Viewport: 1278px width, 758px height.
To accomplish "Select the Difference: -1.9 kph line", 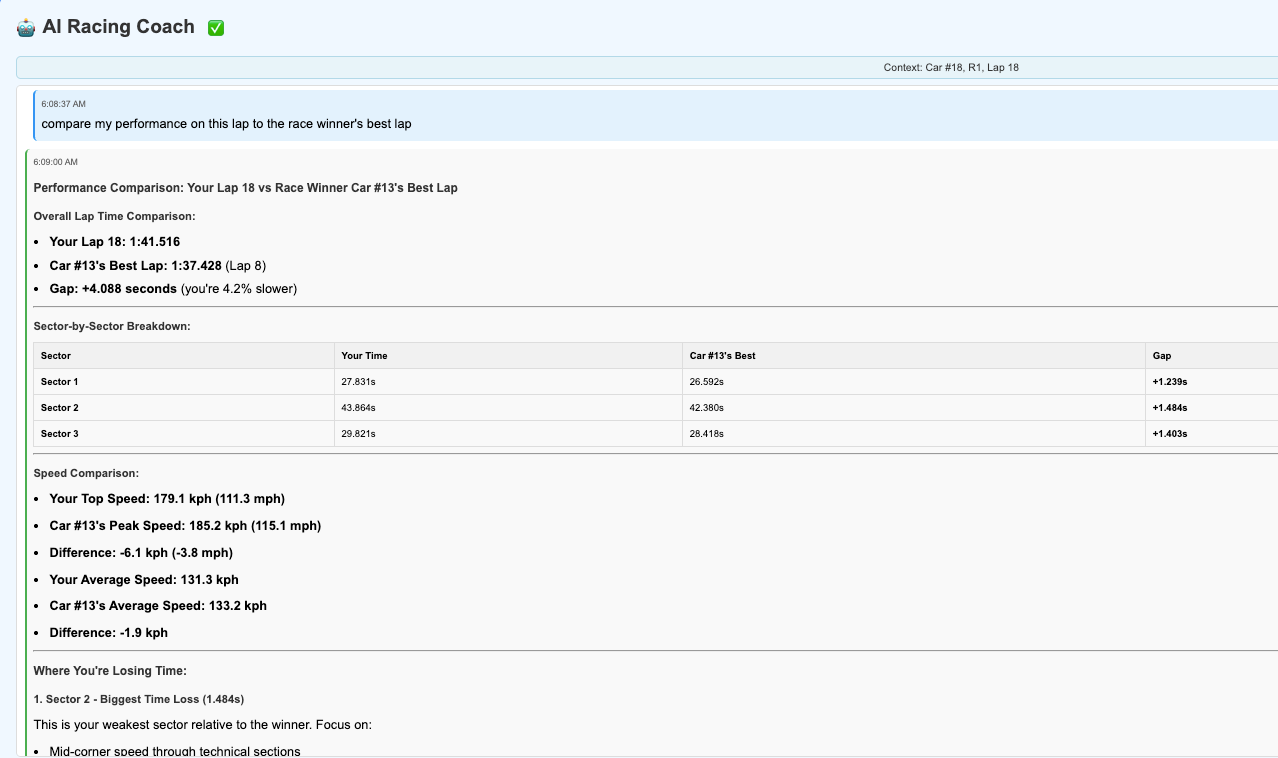I will click(x=108, y=633).
